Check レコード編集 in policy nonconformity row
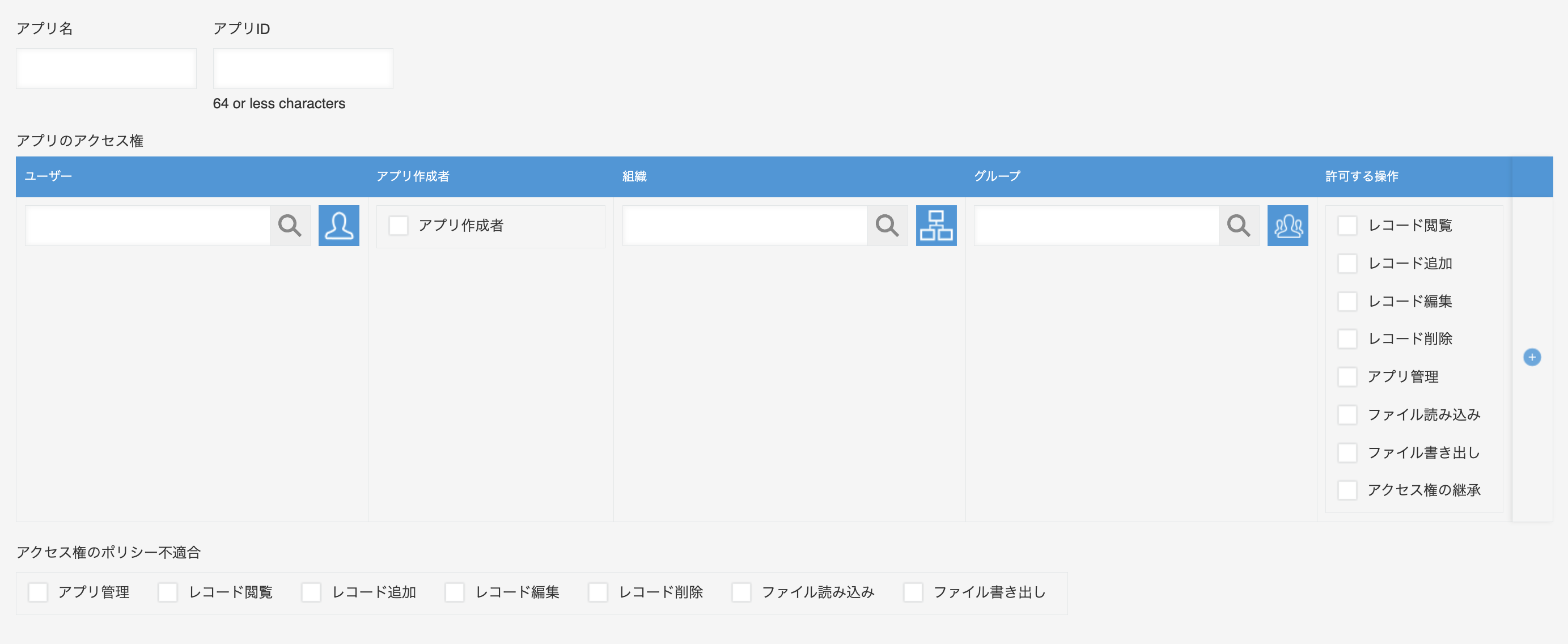 click(455, 592)
